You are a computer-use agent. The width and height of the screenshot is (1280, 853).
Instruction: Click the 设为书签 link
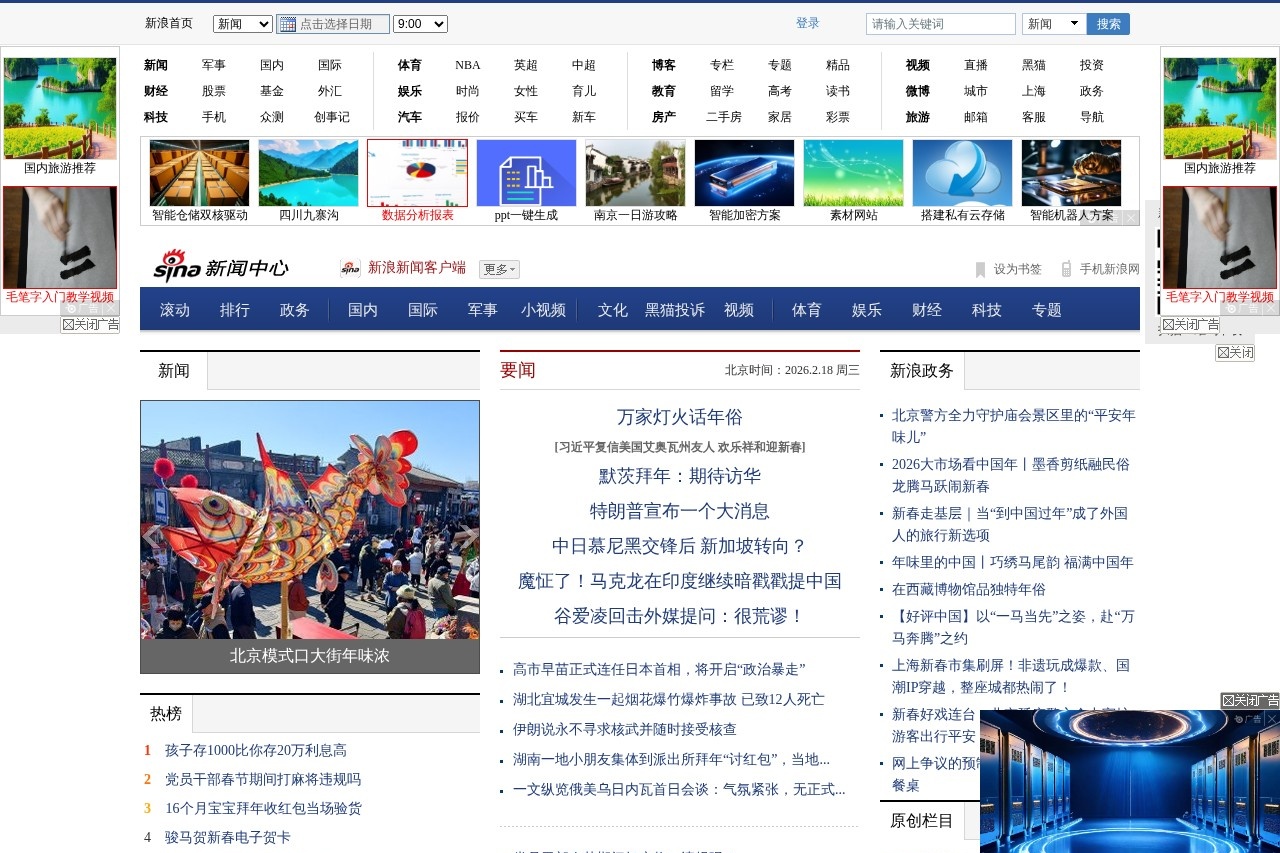(x=1018, y=269)
